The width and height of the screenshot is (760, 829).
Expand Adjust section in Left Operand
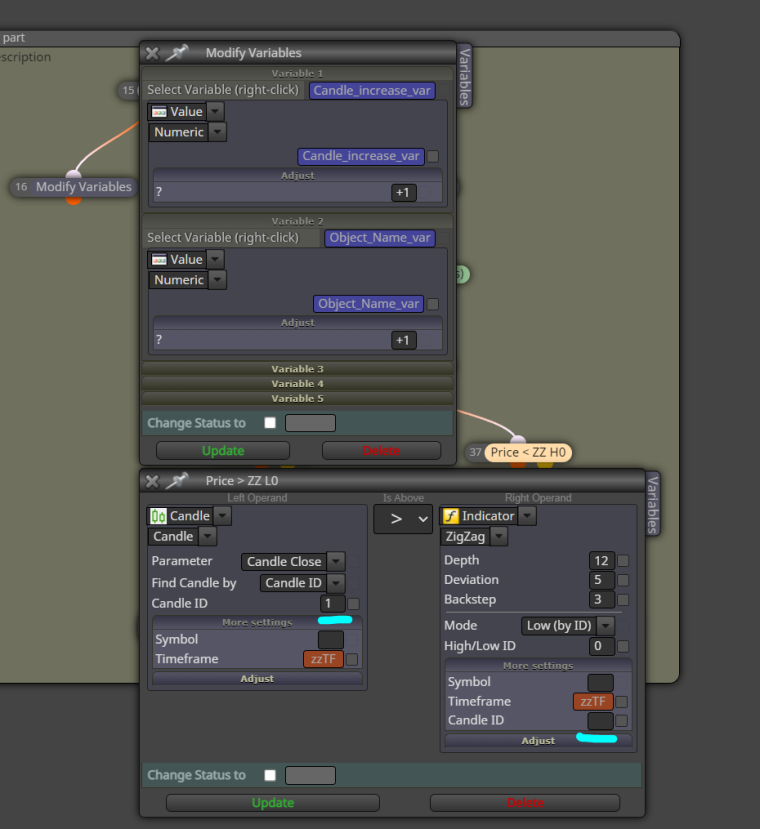(257, 678)
